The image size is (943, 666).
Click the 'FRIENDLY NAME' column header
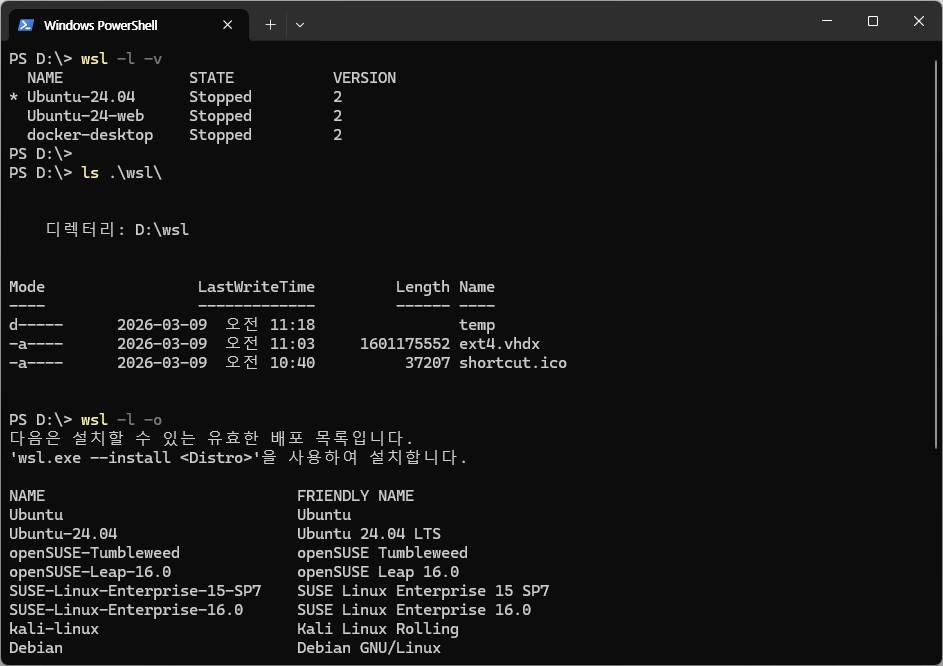355,496
